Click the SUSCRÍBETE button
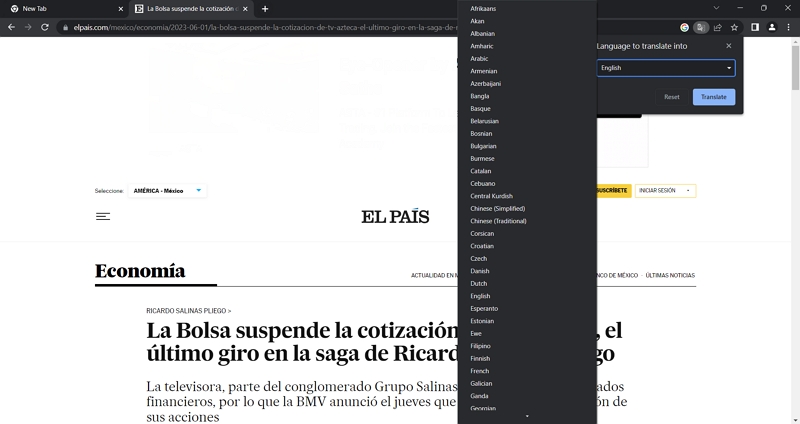Viewport: 800px width, 424px height. (613, 191)
